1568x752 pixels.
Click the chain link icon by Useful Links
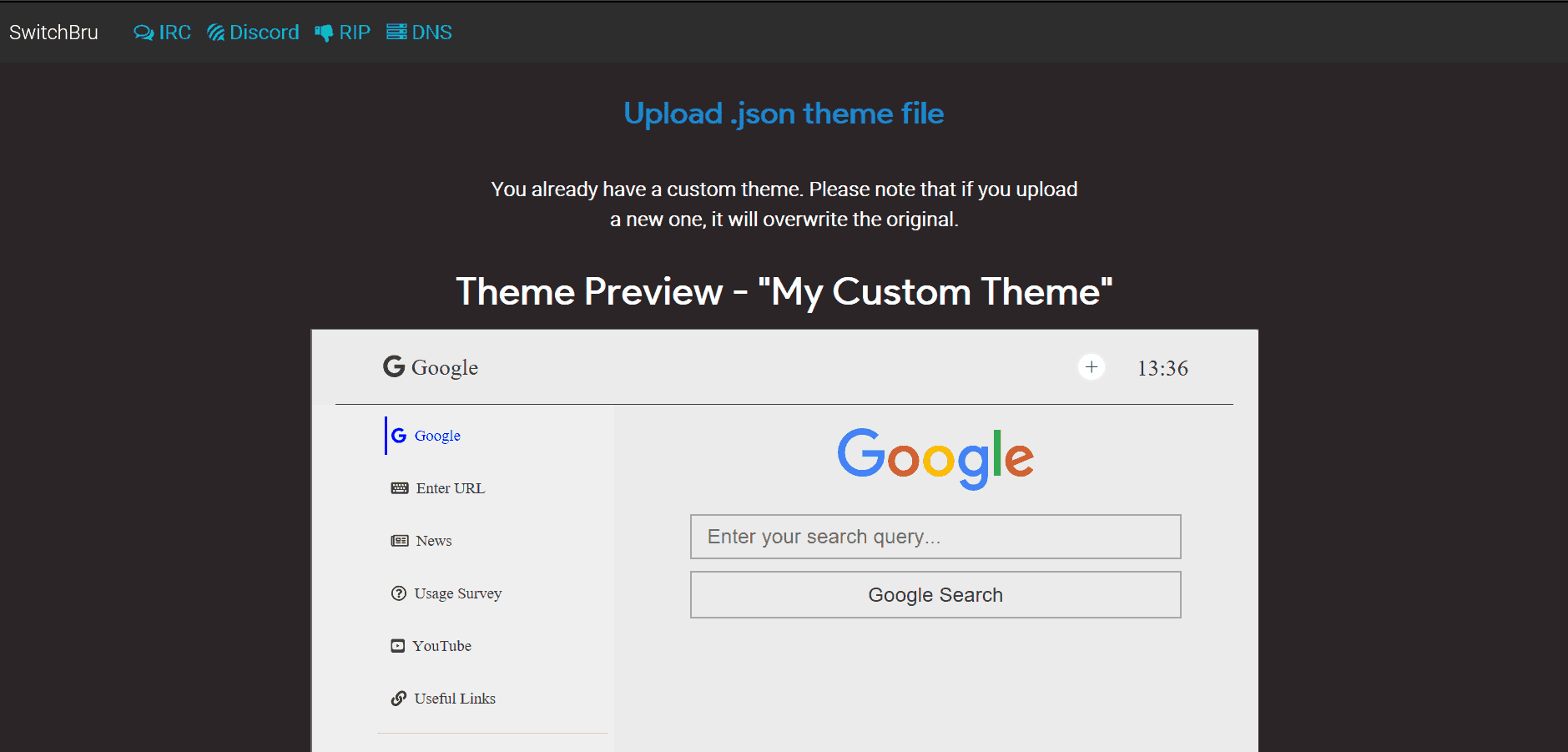click(399, 699)
